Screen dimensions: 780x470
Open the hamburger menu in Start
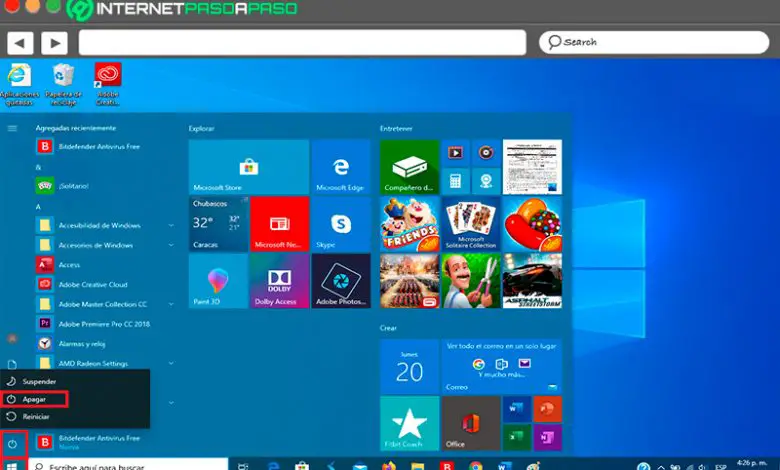tap(12, 128)
